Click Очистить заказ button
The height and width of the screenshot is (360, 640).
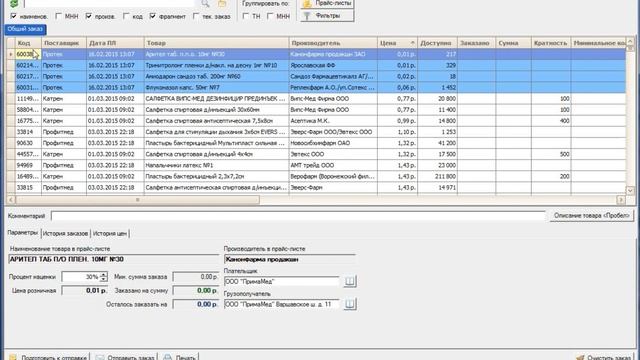pyautogui.click(x=603, y=357)
